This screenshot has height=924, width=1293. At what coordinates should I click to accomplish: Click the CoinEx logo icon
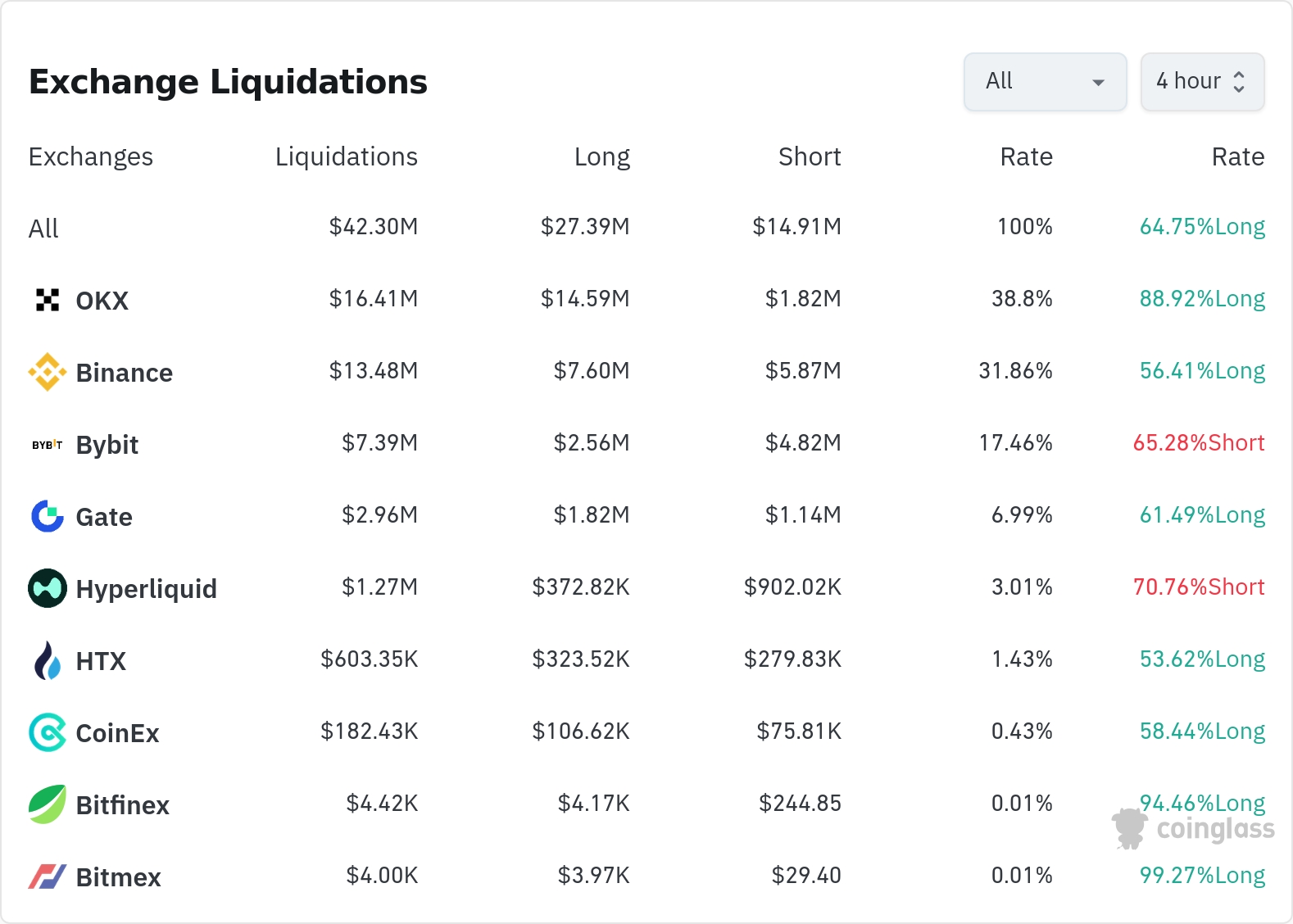pyautogui.click(x=48, y=732)
